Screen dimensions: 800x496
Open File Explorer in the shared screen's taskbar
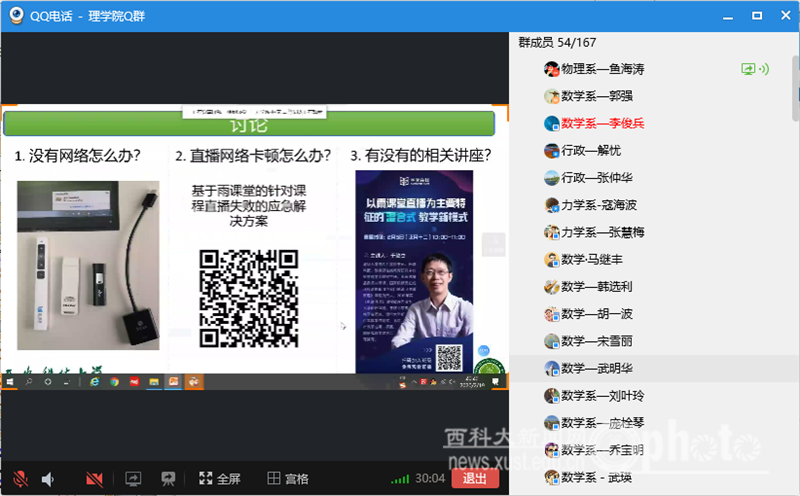point(154,382)
